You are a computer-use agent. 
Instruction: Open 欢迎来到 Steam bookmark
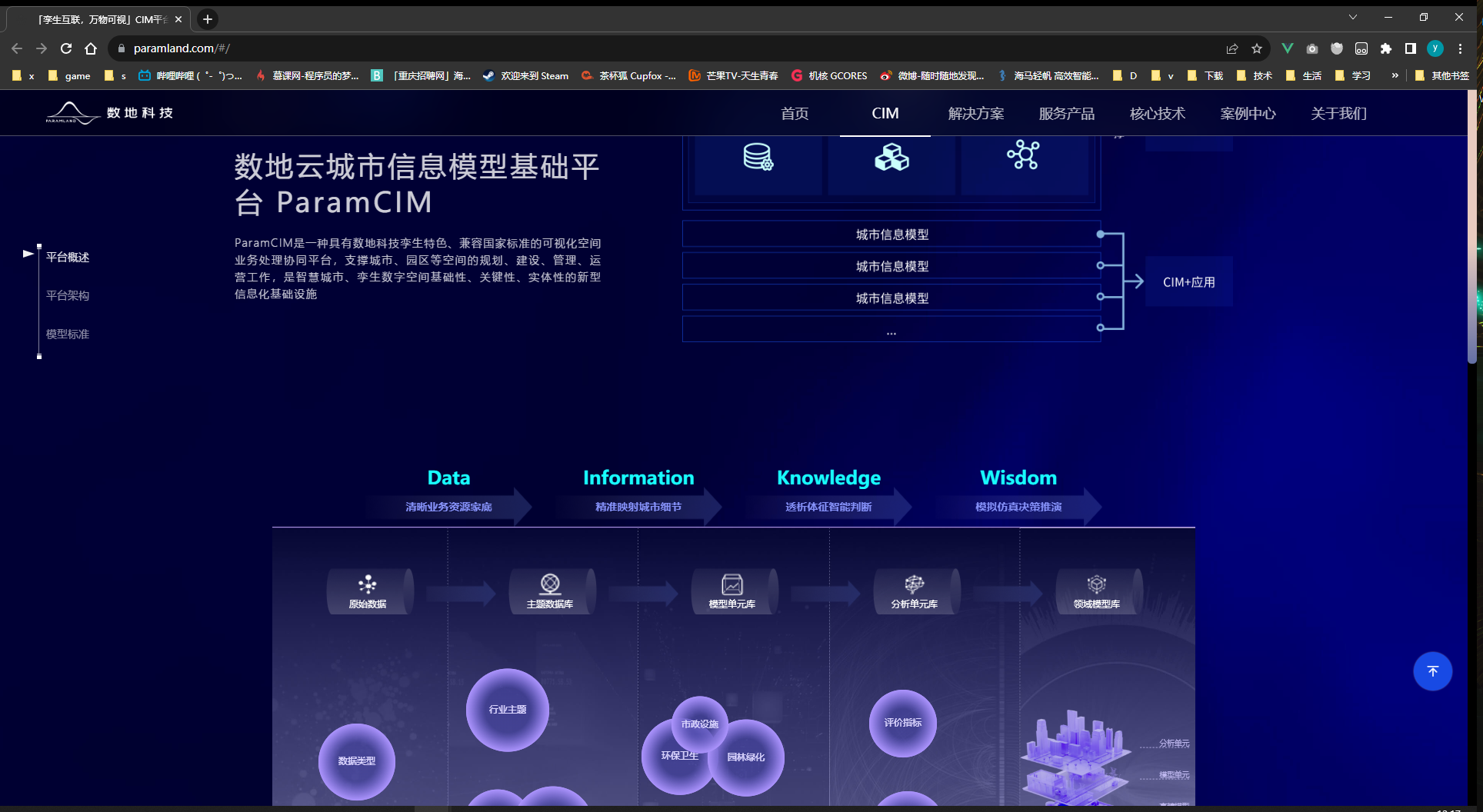tap(526, 75)
